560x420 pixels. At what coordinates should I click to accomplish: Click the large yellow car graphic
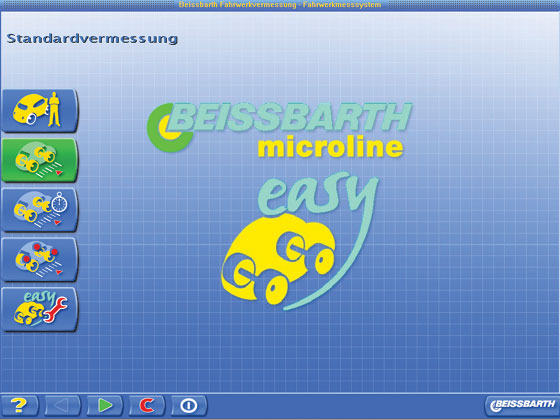point(278,259)
